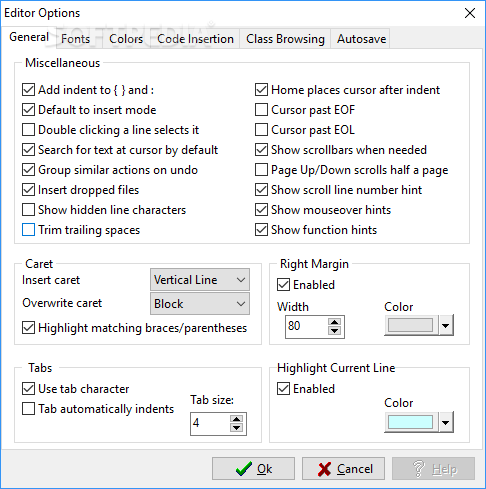Open Highlight Current Line color dropdown arrow
This screenshot has width=486, height=489.
[446, 422]
